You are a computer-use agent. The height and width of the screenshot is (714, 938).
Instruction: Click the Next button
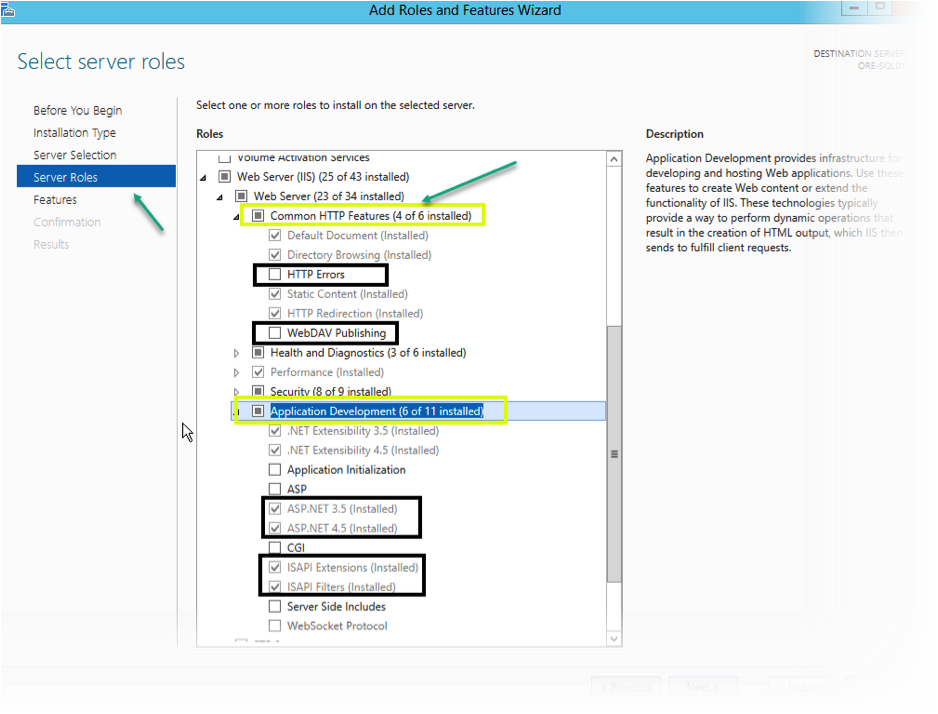coord(703,687)
